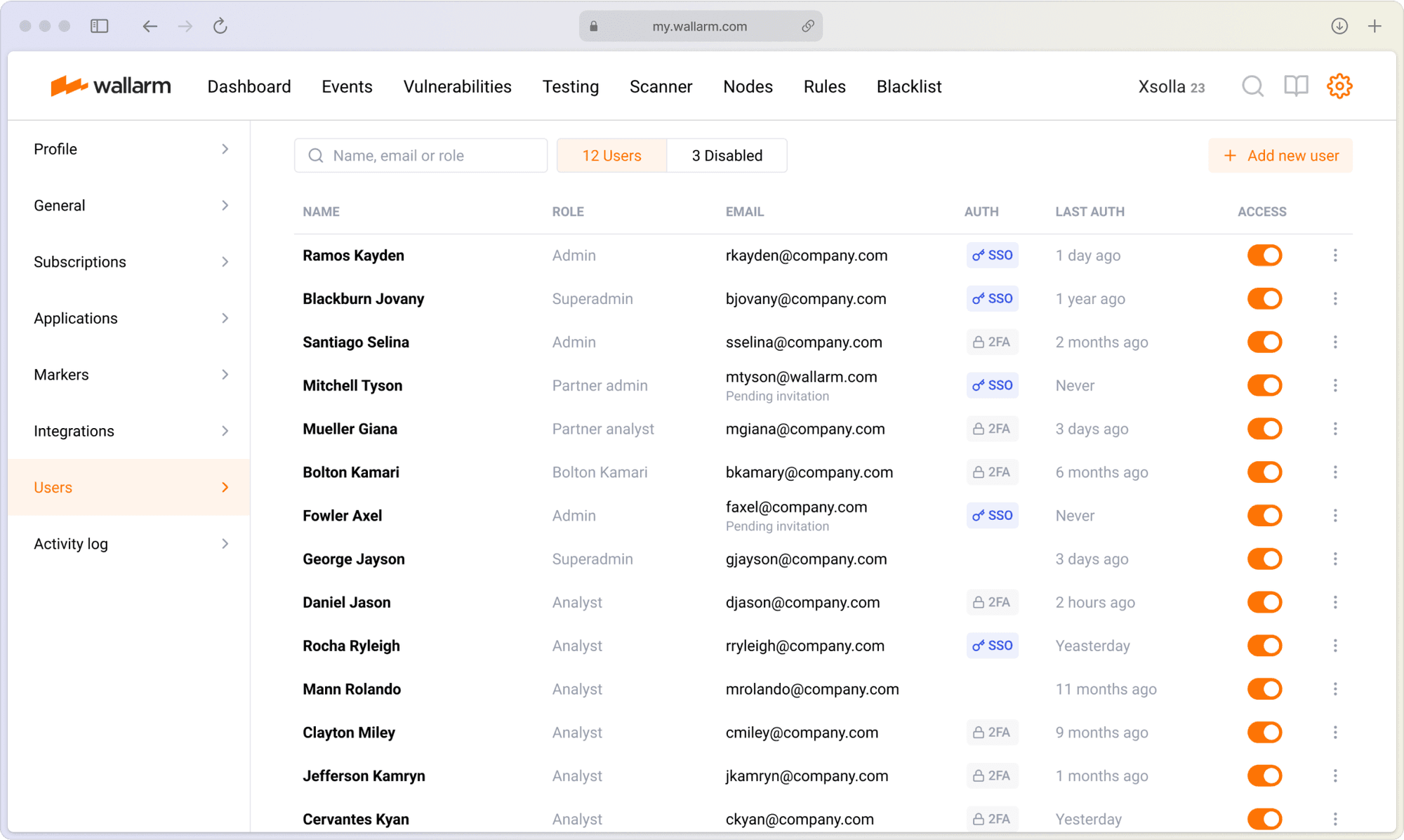This screenshot has width=1404, height=840.
Task: Click the SSO badge for Blackburn Jovany
Action: [x=992, y=299]
